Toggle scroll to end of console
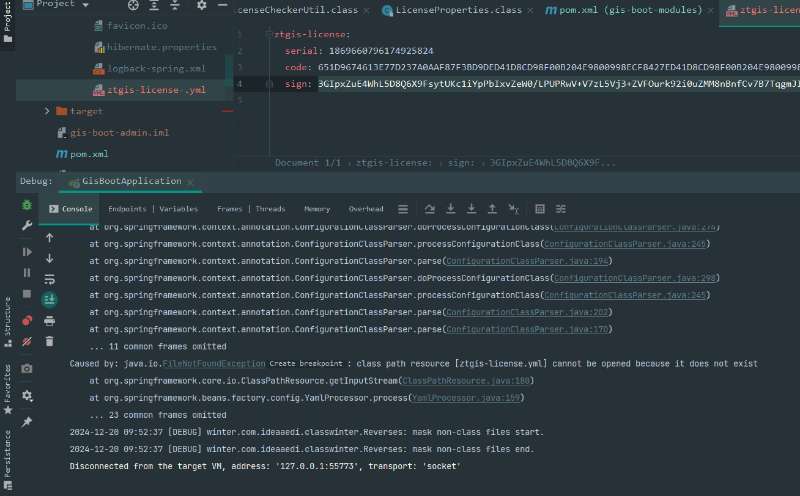Viewport: 800px width, 496px height. click(50, 299)
